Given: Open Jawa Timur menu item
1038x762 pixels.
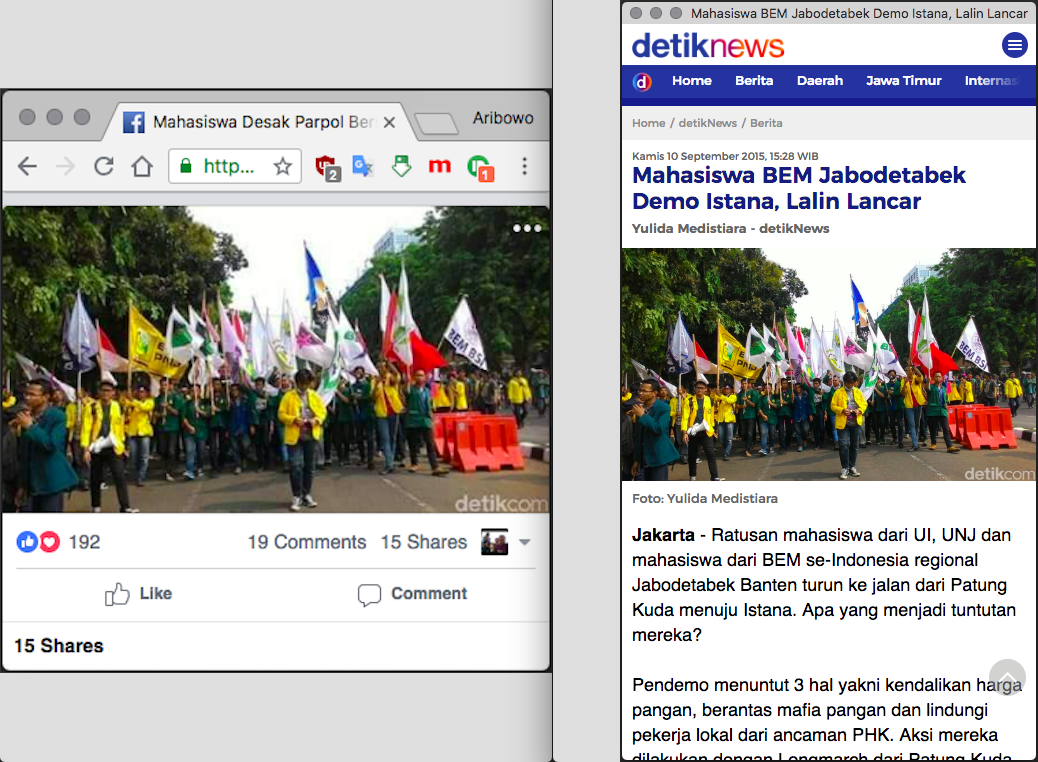Looking at the screenshot, I should pyautogui.click(x=903, y=81).
